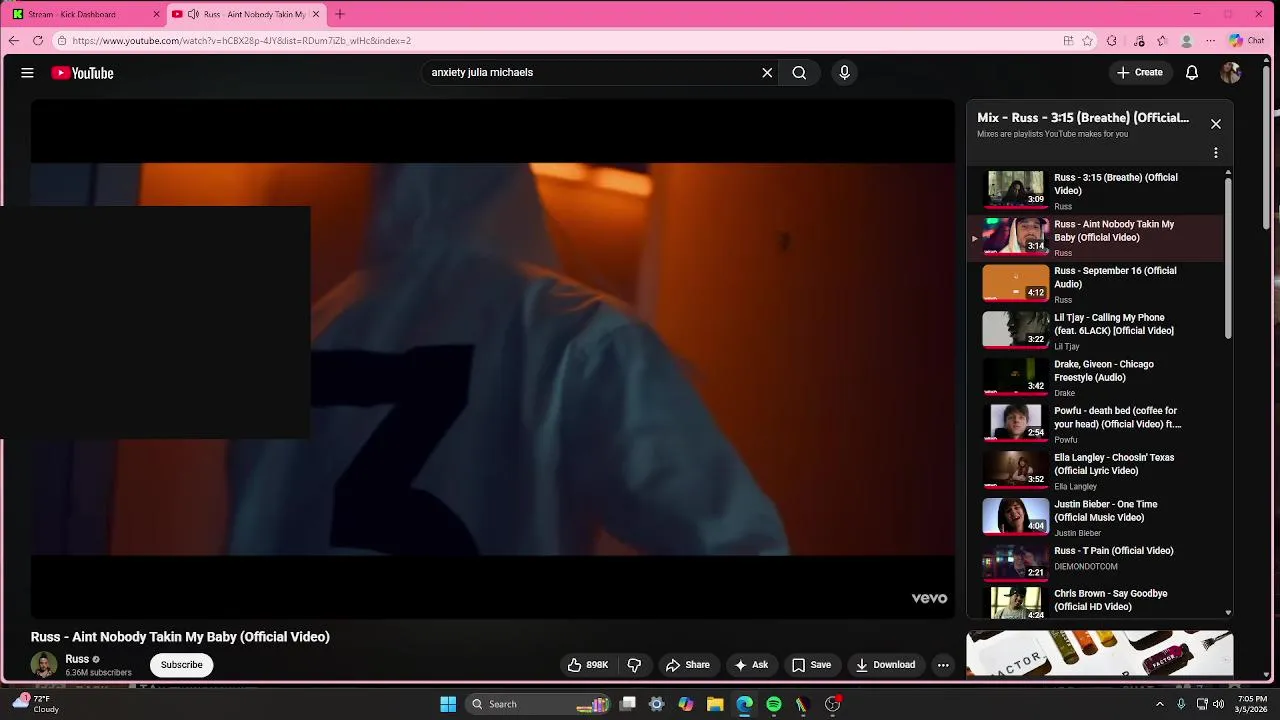This screenshot has width=1280, height=720.
Task: Open the Edge profile icon
Action: [1187, 41]
